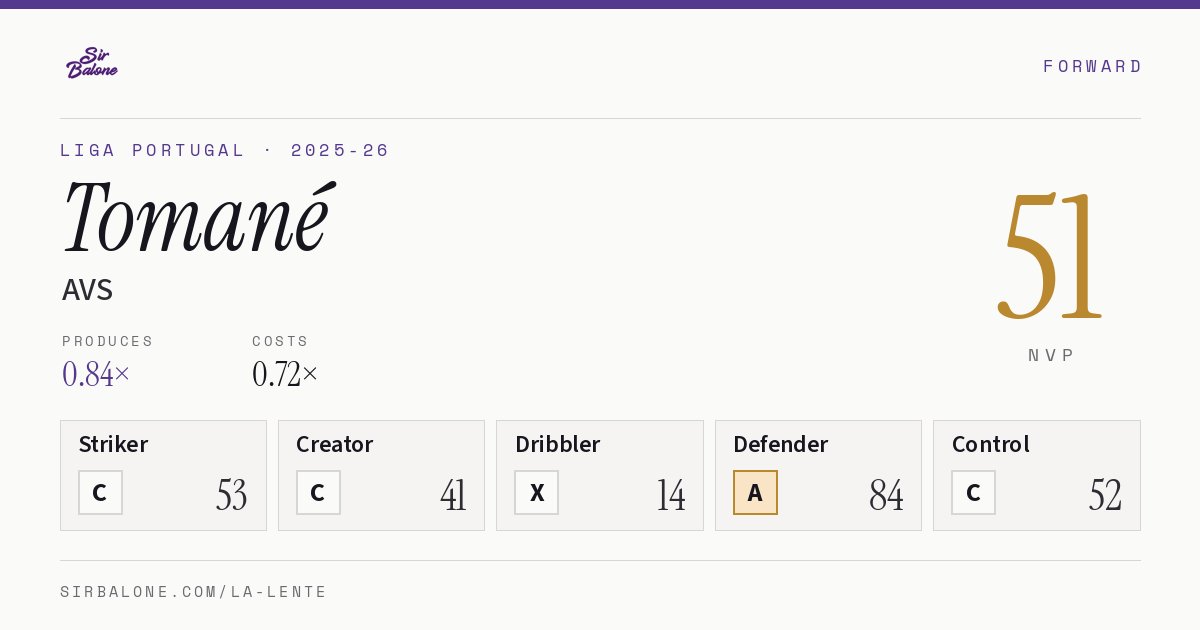Open the sirbalone.com/la-lente link
Image resolution: width=1200 pixels, height=630 pixels.
pyautogui.click(x=194, y=592)
